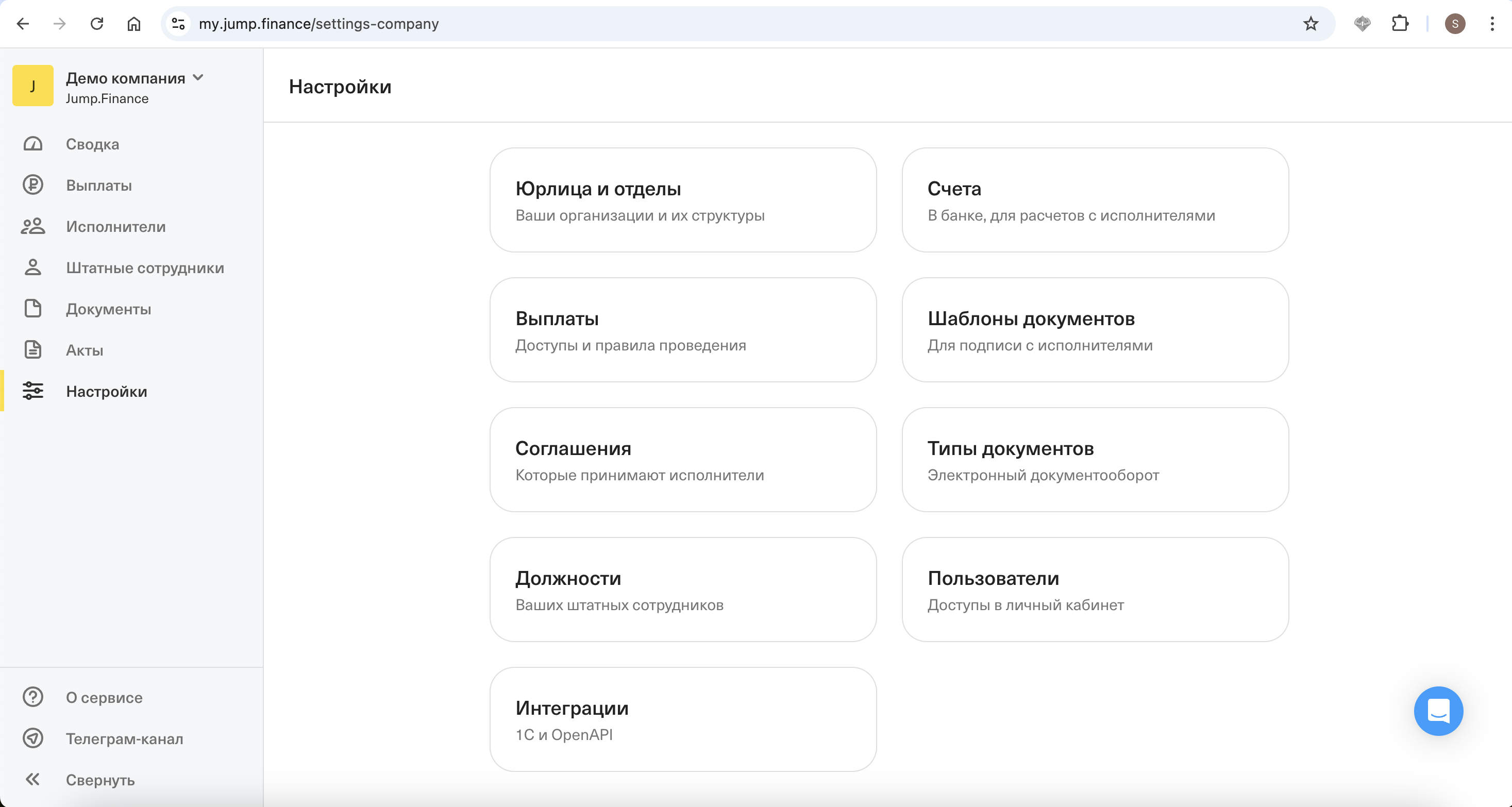1512x807 pixels.
Task: Click the Сводка dashboard gauge icon
Action: pos(33,144)
